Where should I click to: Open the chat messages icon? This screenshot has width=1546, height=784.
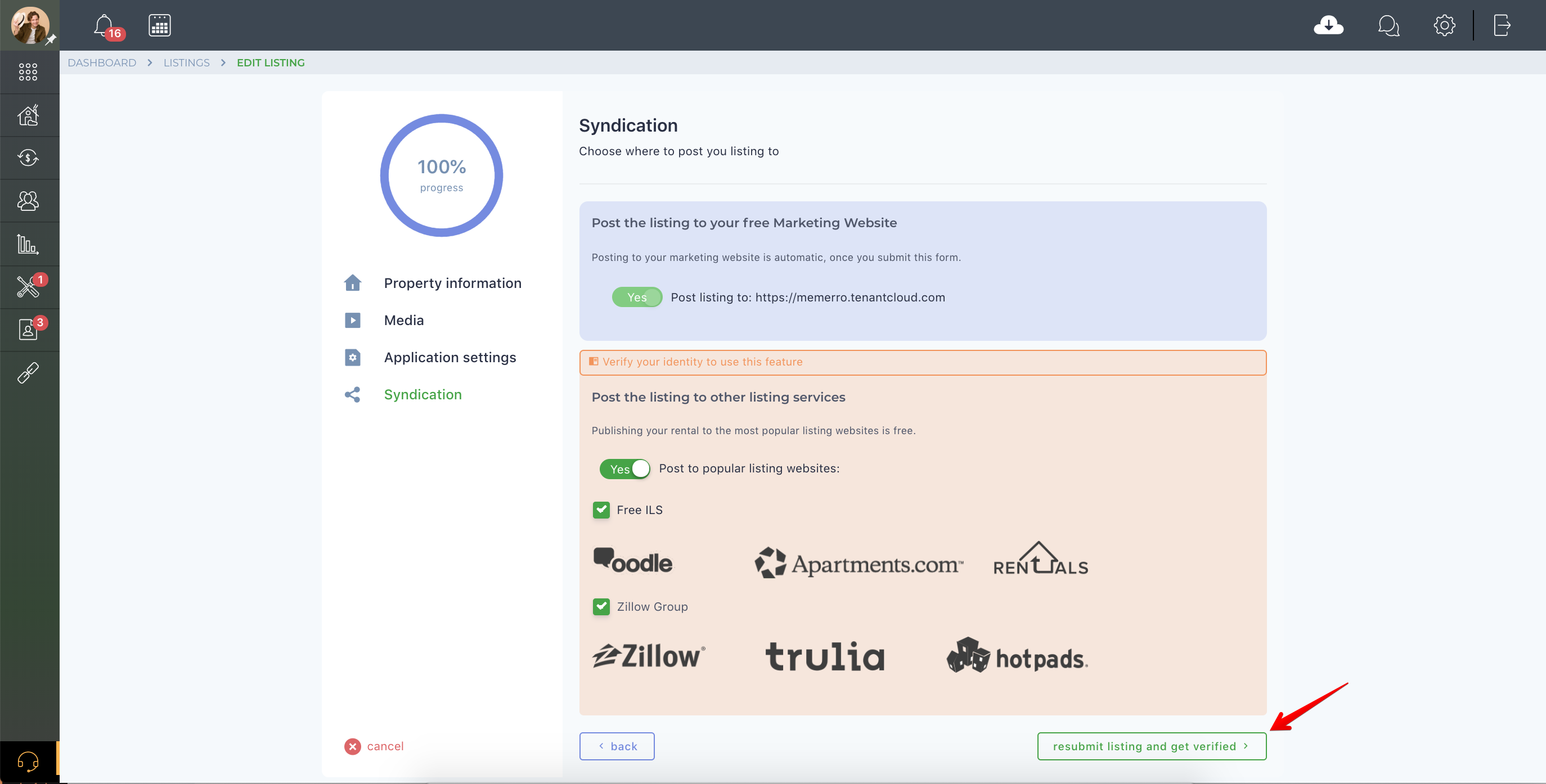click(1388, 26)
